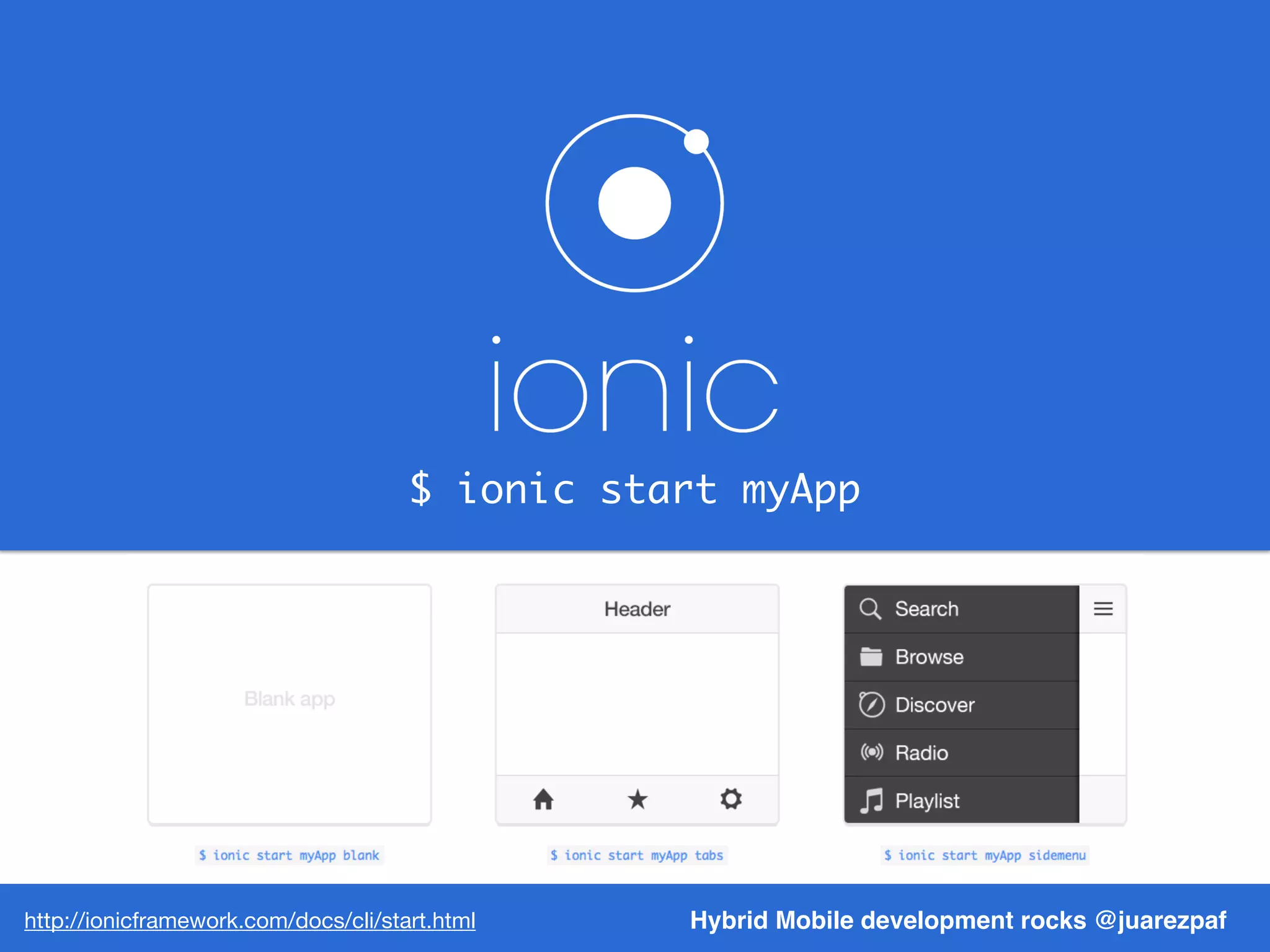Screen dimensions: 1270x952
Task: Click the Blank app preview thumbnail
Action: pyautogui.click(x=290, y=705)
